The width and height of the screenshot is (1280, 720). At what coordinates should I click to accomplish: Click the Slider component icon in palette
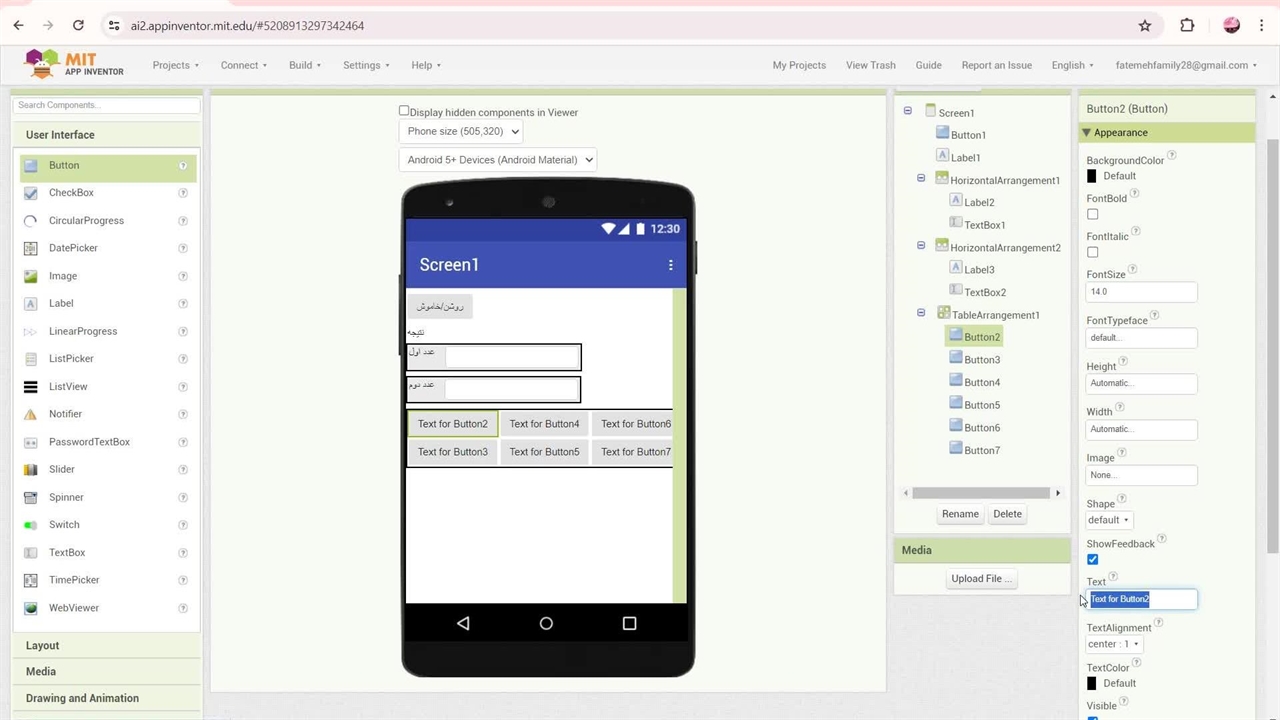[30, 469]
